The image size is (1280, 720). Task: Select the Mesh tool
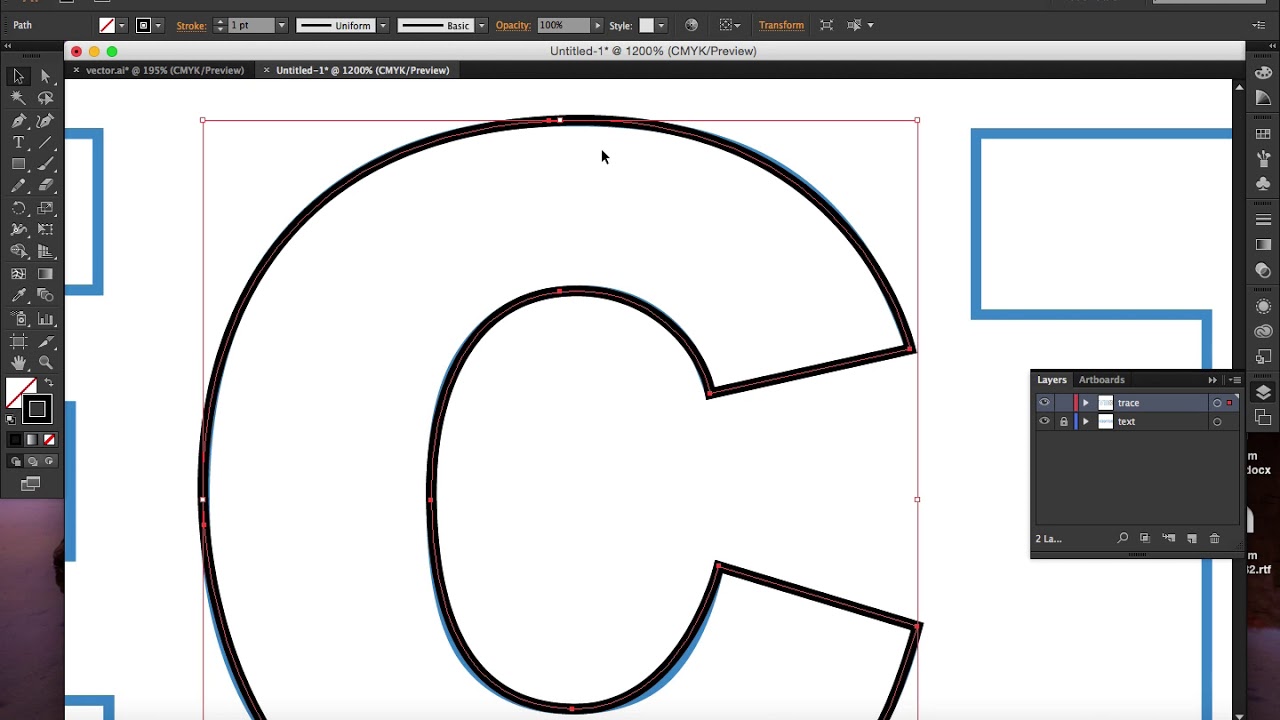pyautogui.click(x=18, y=274)
